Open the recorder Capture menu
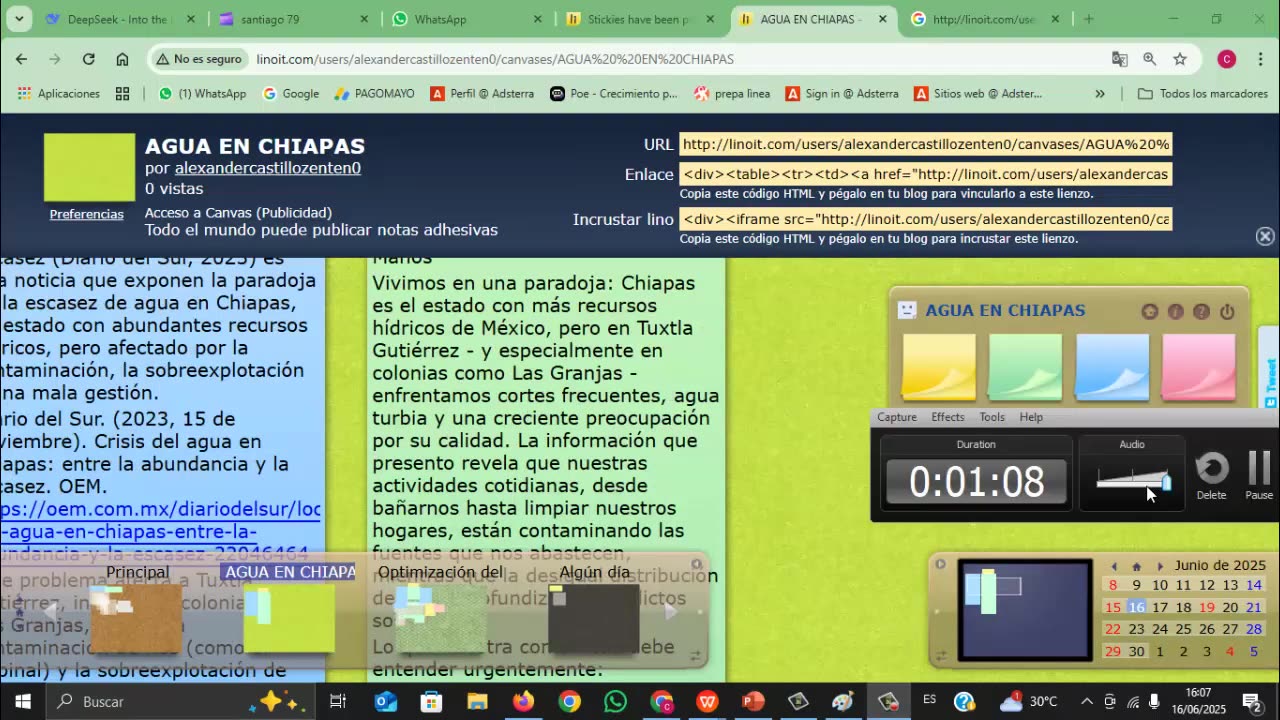Viewport: 1280px width, 720px height. point(897,417)
